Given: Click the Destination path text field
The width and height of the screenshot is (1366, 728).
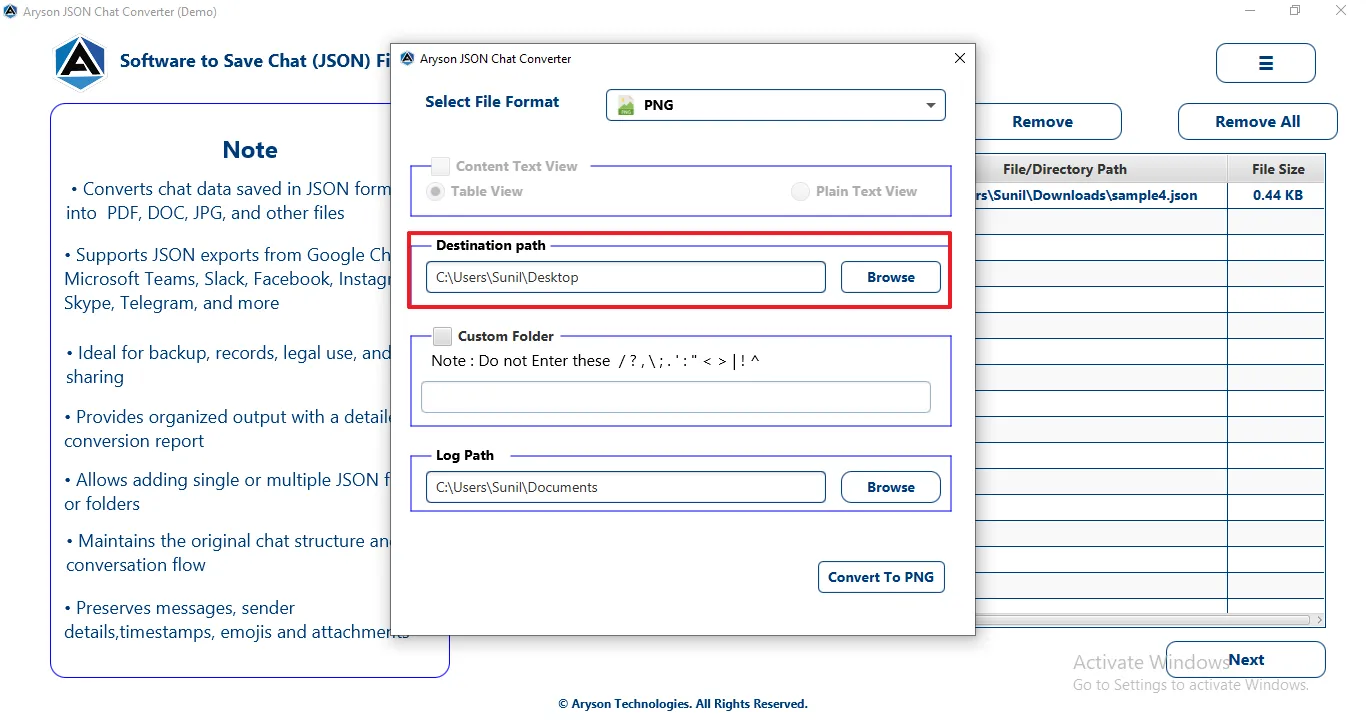Looking at the screenshot, I should (x=626, y=277).
